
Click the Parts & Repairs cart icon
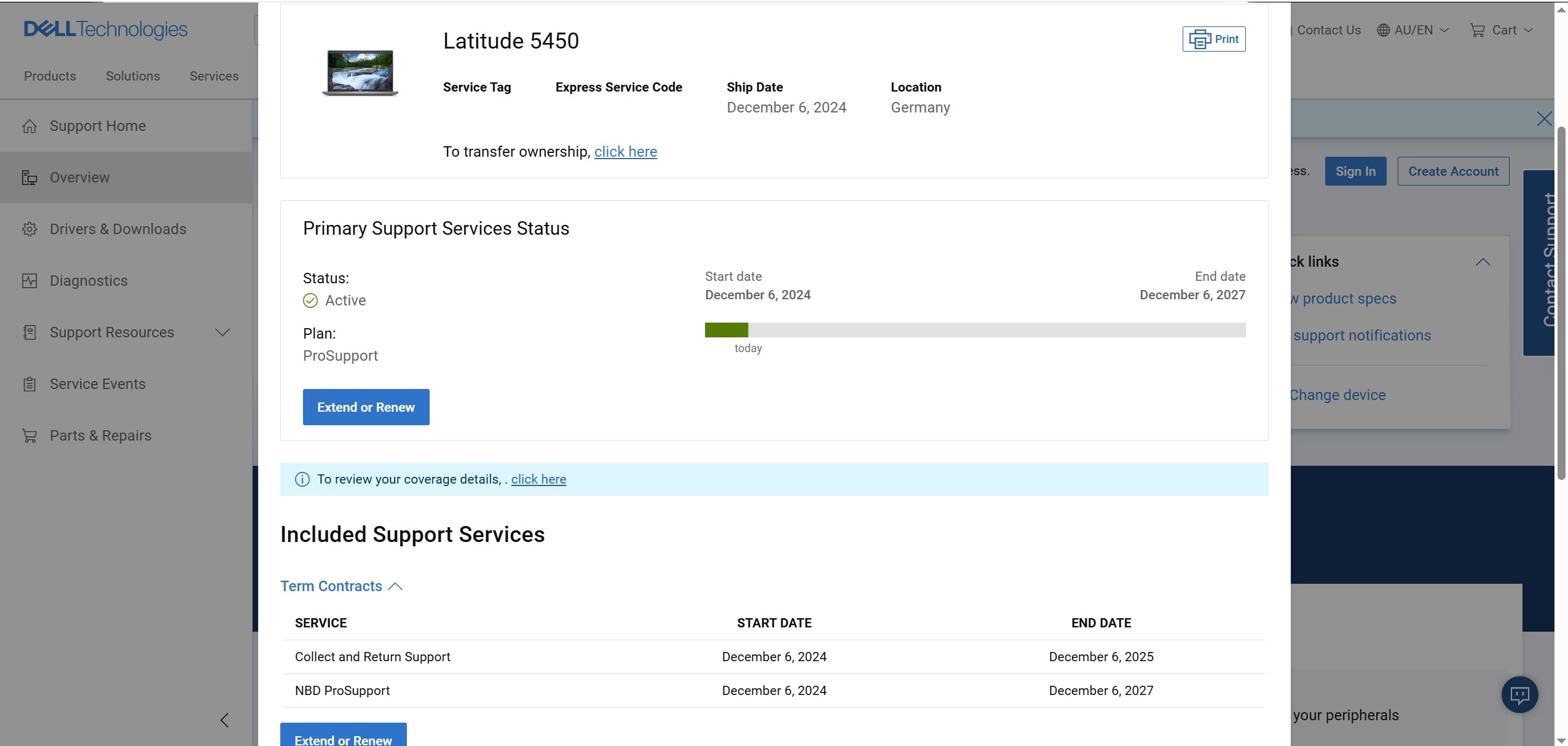click(30, 436)
